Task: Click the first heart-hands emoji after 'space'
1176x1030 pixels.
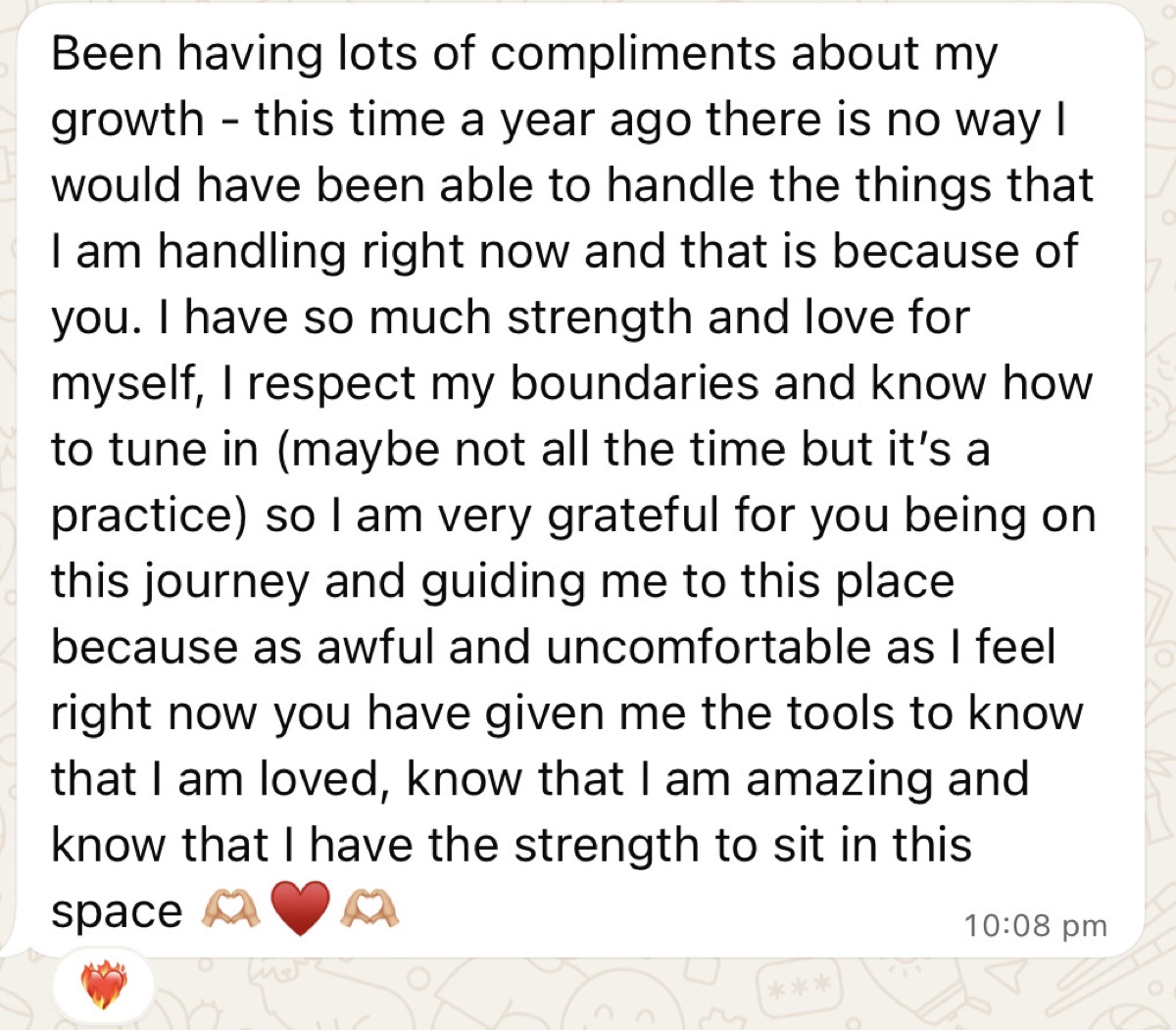Action: point(230,910)
